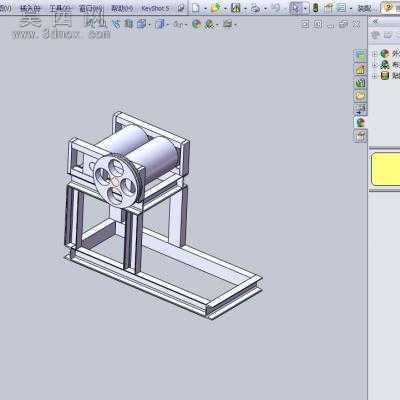Expand the first appearances tree node
The height and width of the screenshot is (400, 400).
click(374, 53)
